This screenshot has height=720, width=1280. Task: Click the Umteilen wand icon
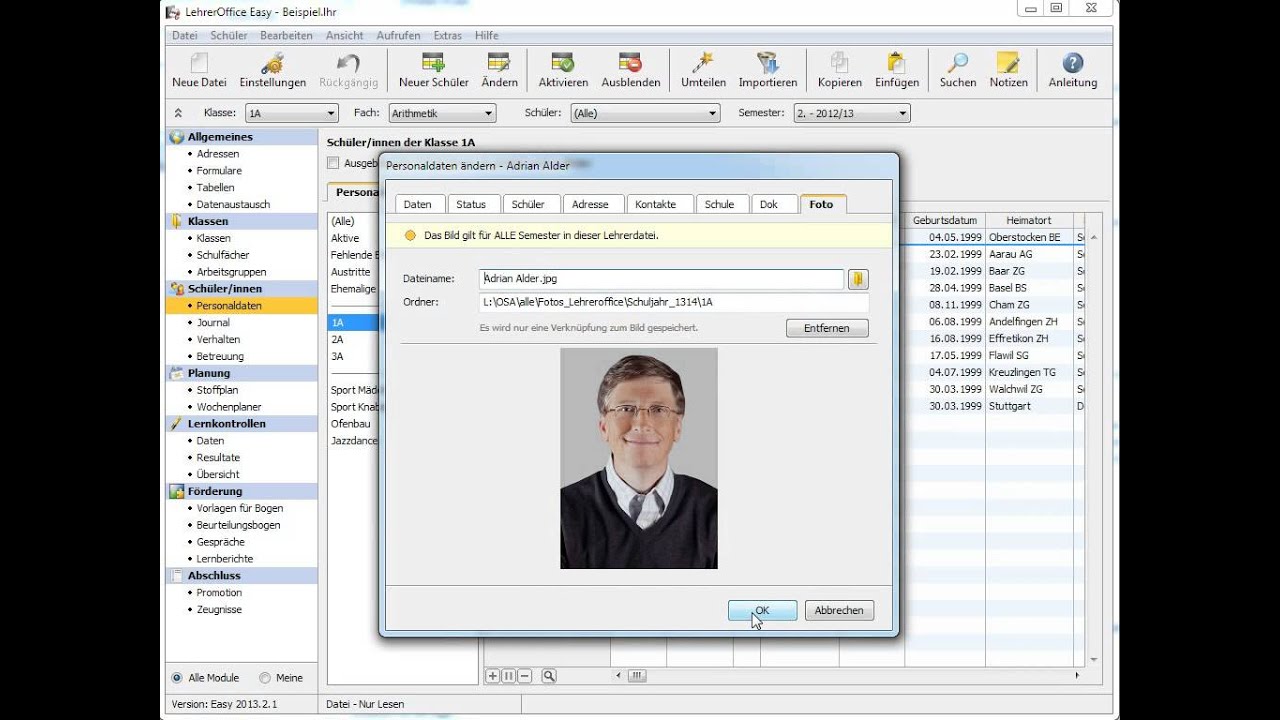pos(703,70)
